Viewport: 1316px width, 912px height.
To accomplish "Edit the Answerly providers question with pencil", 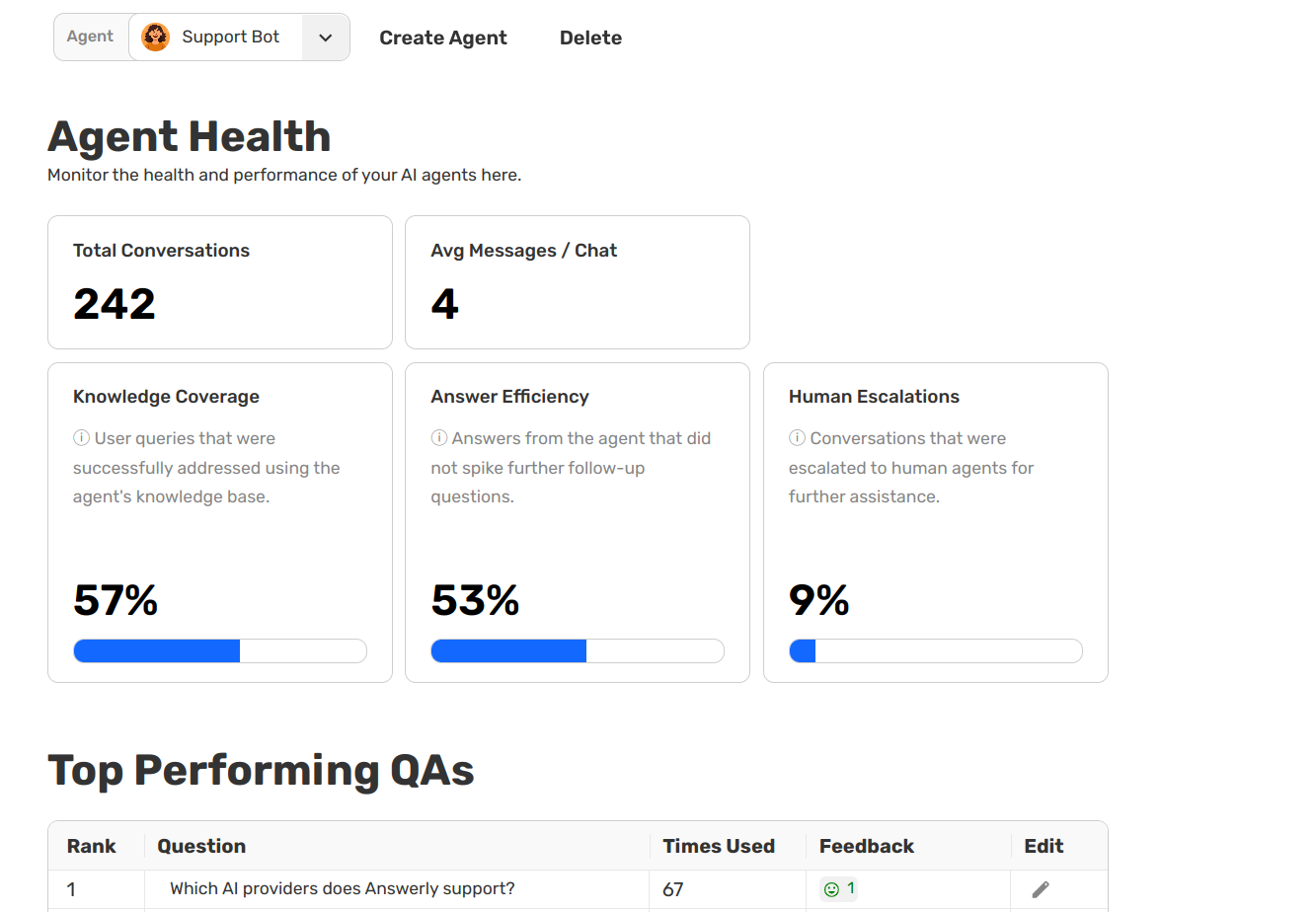I will [1040, 889].
